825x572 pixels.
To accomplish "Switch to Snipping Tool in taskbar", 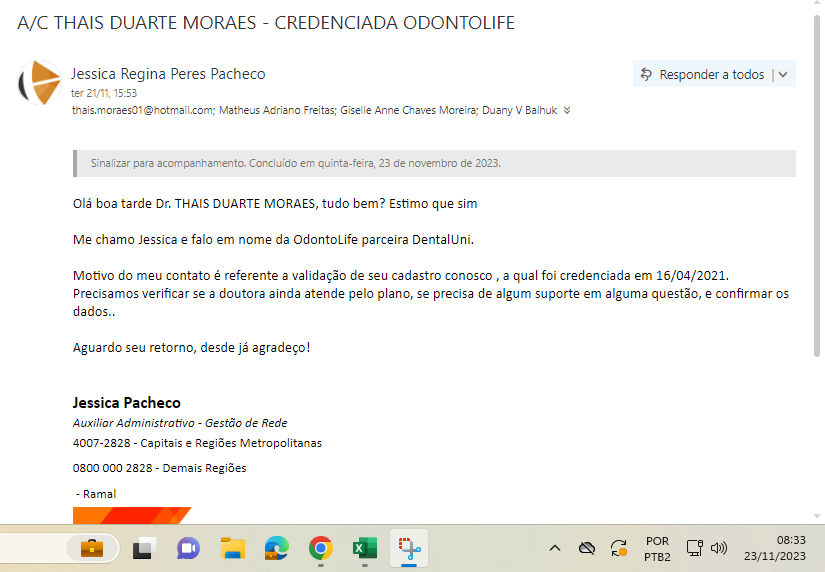I will click(x=409, y=549).
